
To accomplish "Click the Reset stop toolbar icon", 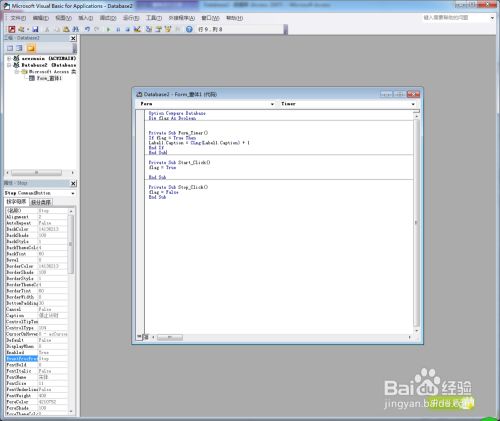I will 127,29.
